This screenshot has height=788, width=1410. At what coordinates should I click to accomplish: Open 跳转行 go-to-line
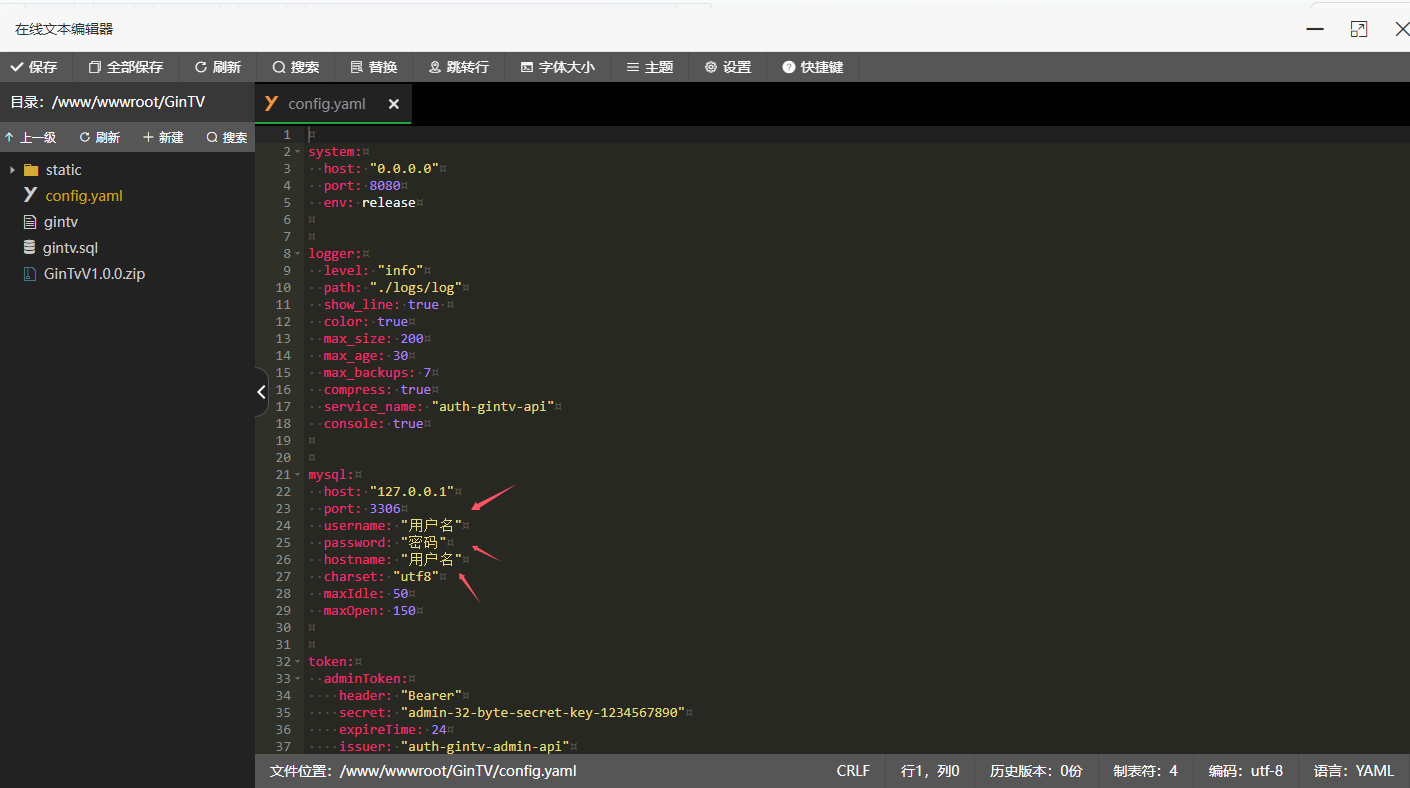point(459,67)
